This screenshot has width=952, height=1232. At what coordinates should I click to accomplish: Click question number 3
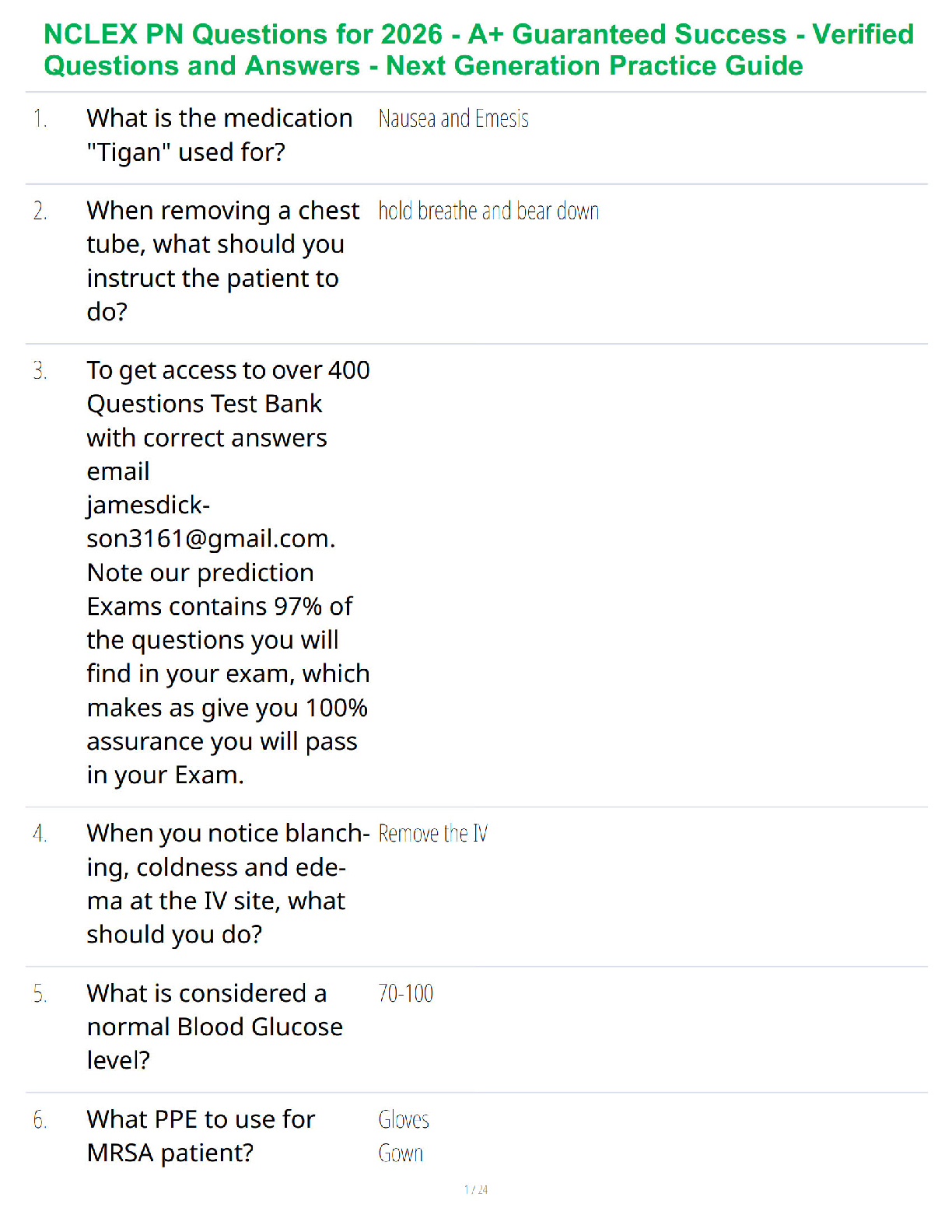click(x=40, y=370)
